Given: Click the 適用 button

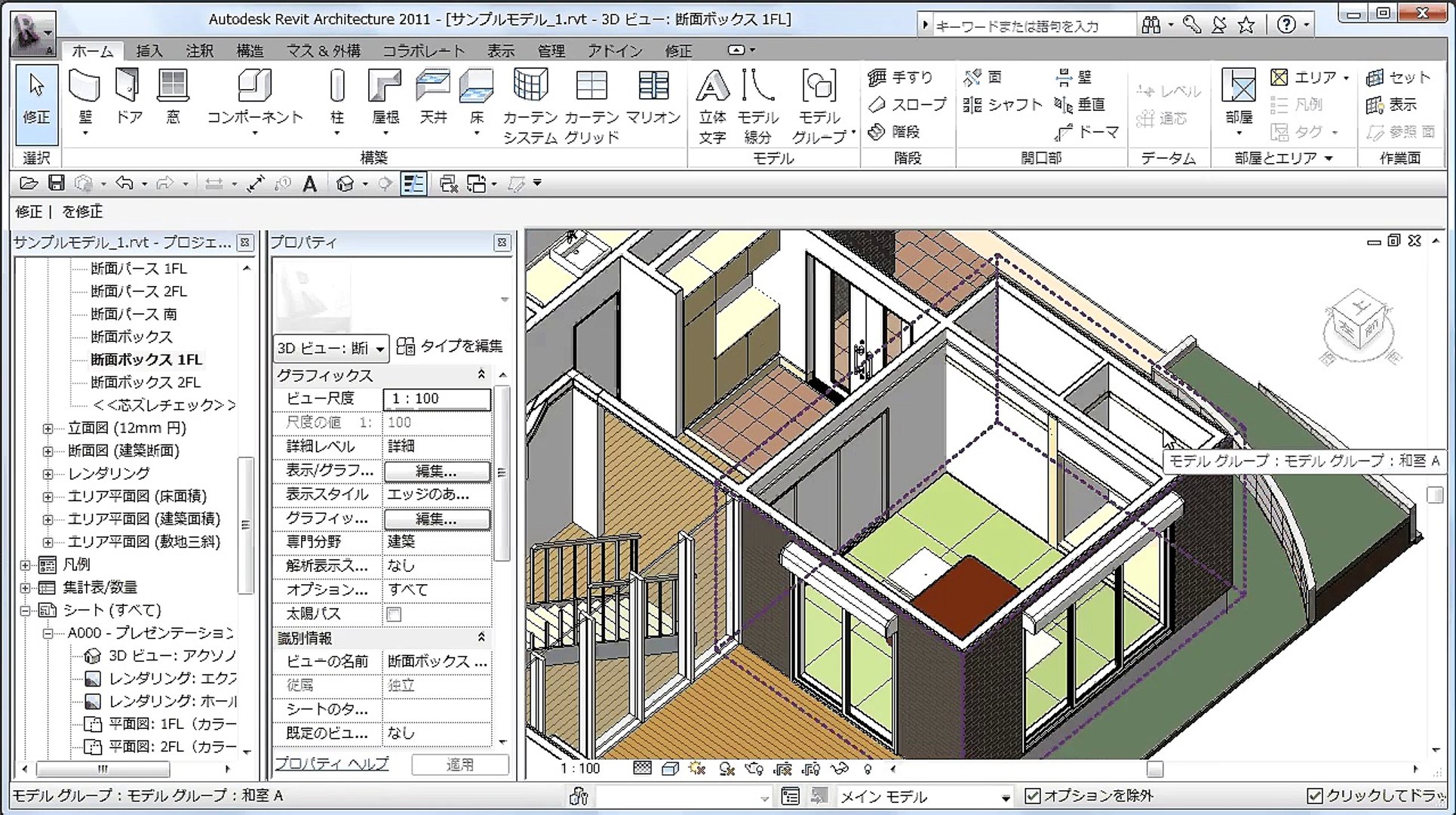Looking at the screenshot, I should tap(460, 764).
